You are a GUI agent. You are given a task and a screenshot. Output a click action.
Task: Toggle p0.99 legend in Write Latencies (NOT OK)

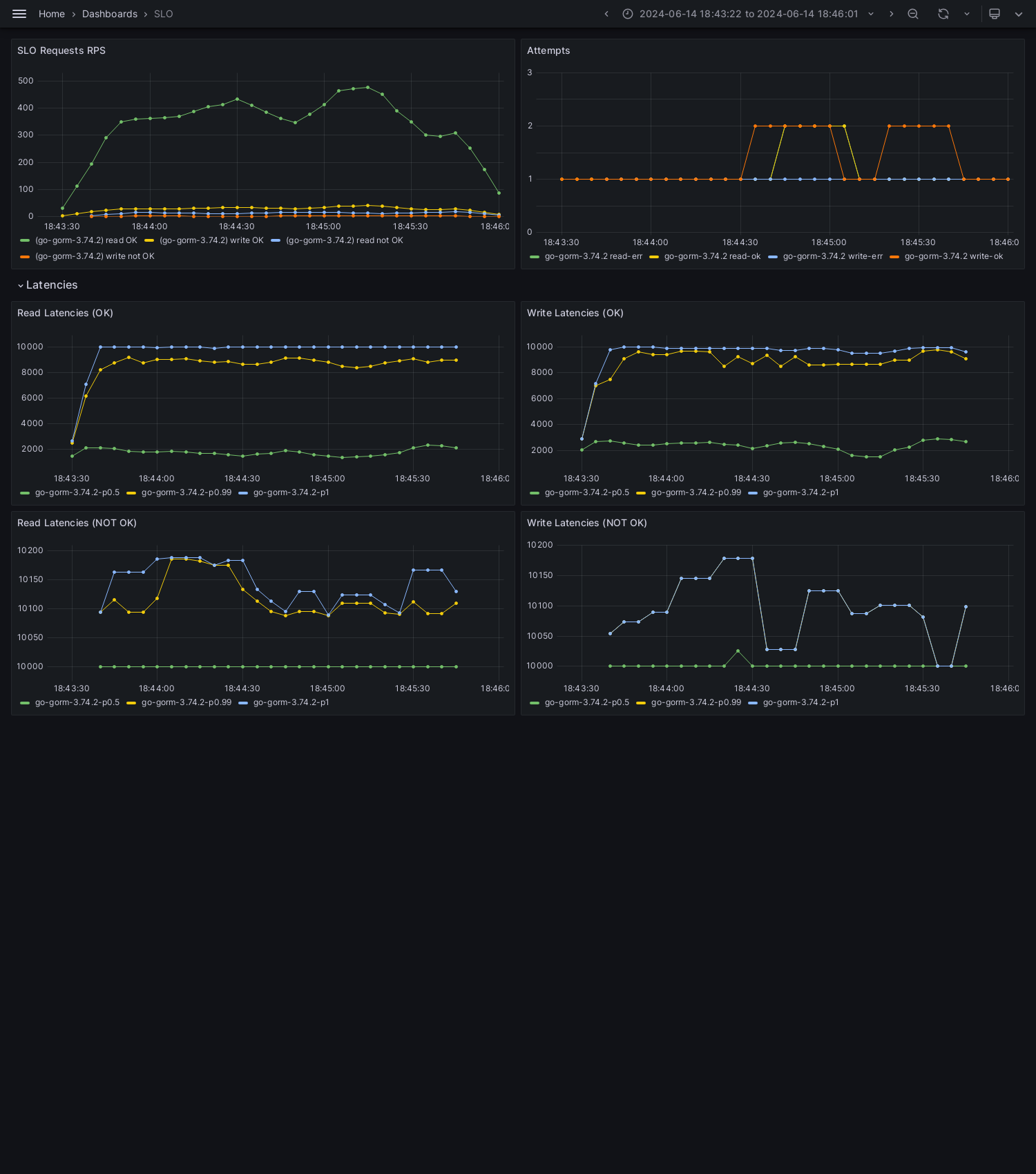(696, 702)
